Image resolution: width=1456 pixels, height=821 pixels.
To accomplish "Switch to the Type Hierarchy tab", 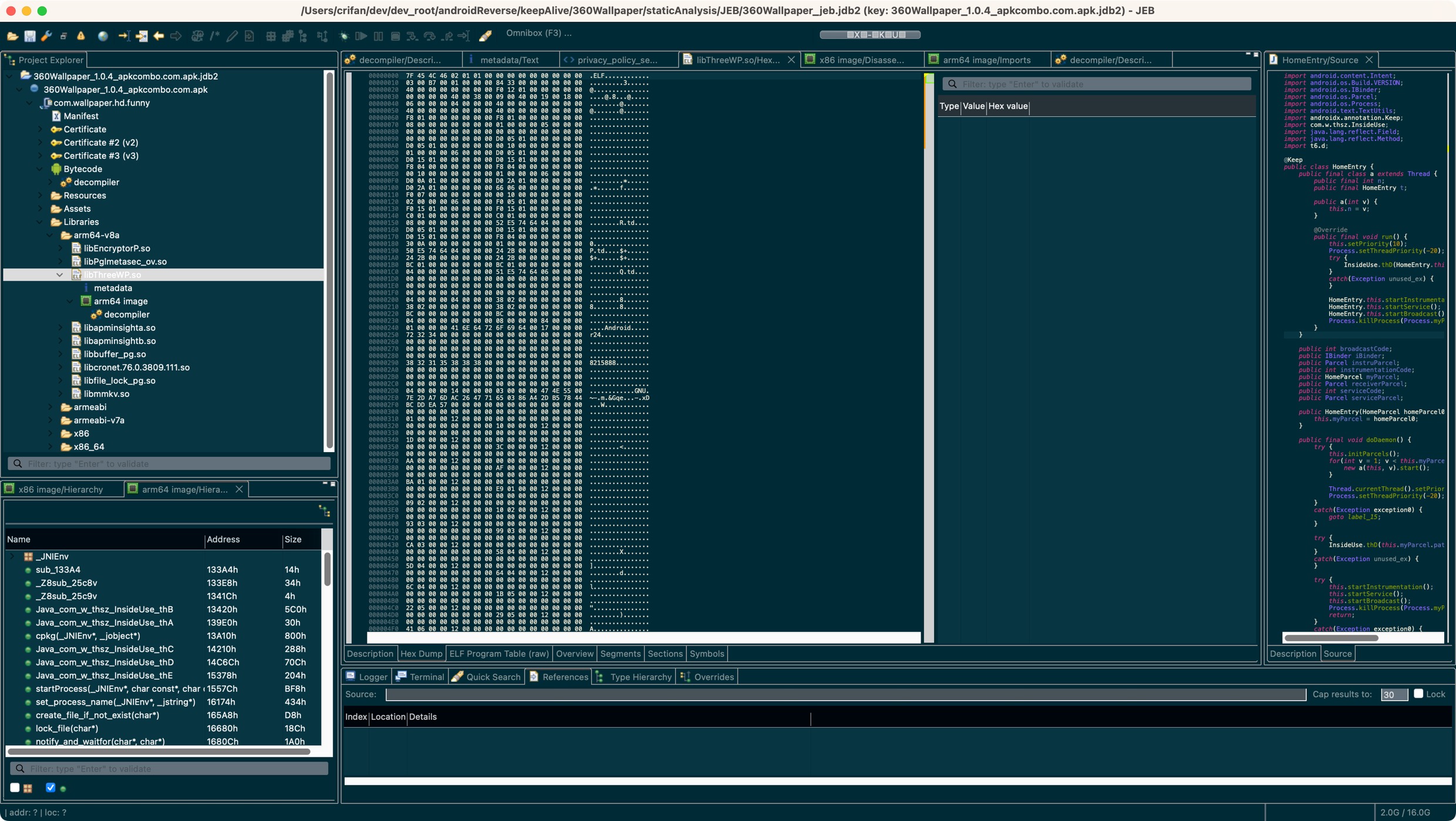I will [635, 677].
